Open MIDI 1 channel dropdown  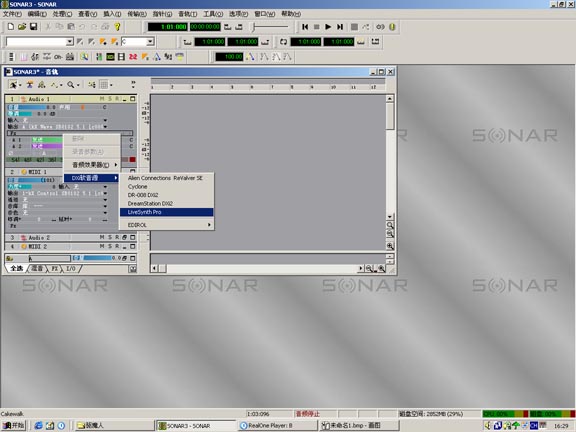click(x=105, y=200)
